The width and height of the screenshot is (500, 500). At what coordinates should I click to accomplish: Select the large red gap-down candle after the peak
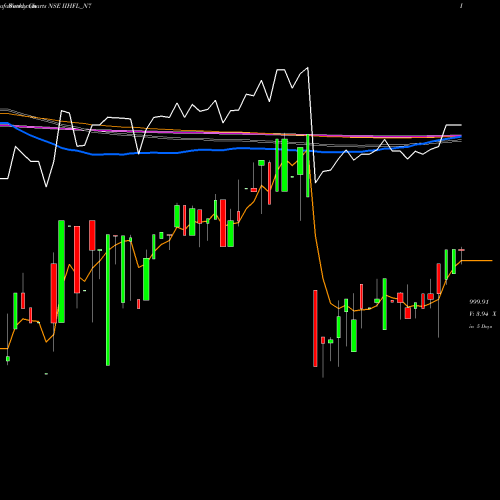315,328
